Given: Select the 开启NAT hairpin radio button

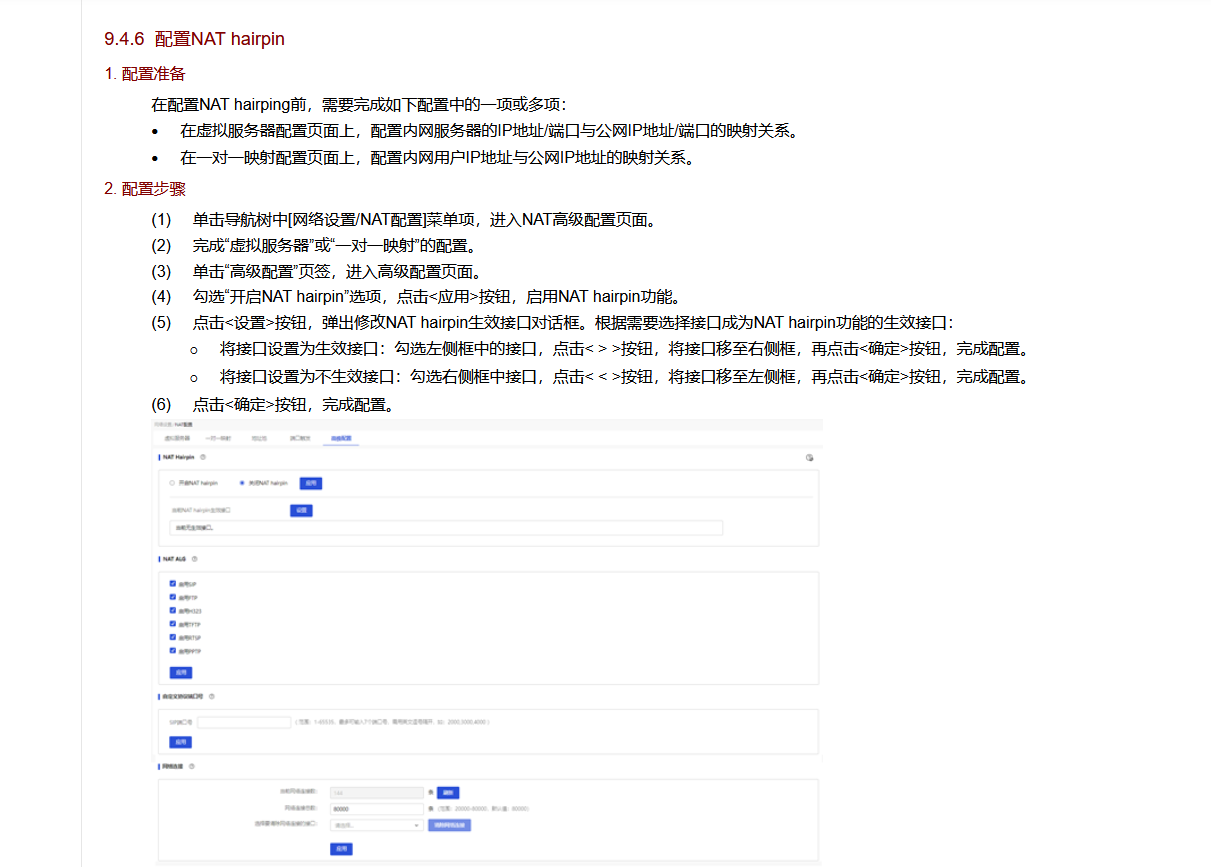Looking at the screenshot, I should point(172,483).
